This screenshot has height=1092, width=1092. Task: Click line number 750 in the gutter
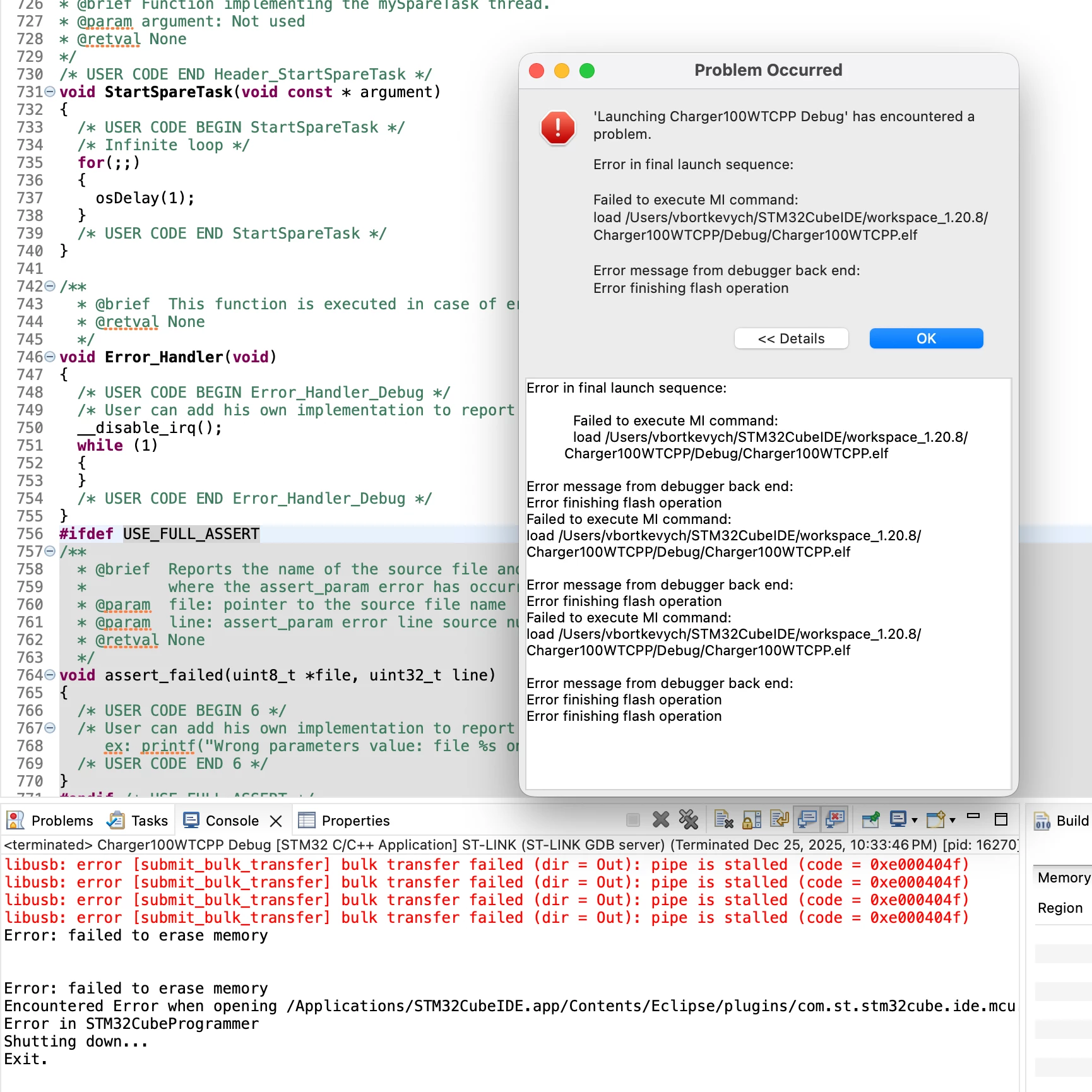(x=30, y=428)
